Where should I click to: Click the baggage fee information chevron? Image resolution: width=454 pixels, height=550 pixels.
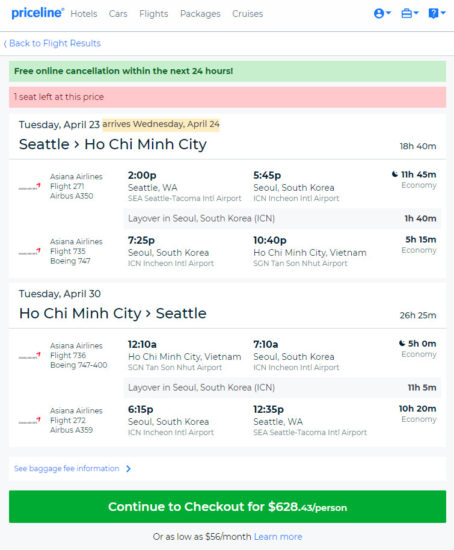point(128,469)
